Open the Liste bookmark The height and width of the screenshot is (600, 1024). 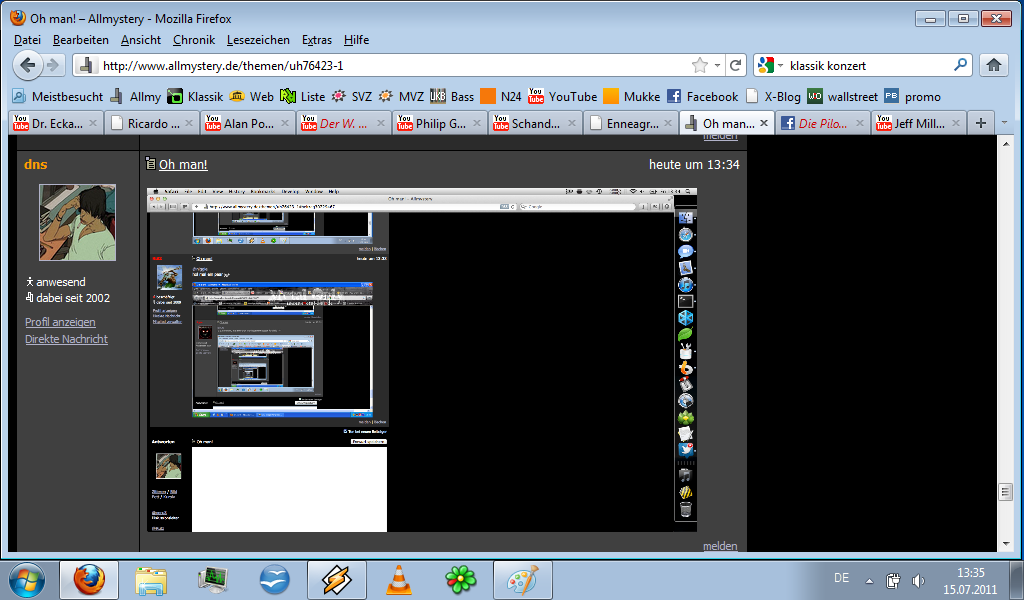302,97
